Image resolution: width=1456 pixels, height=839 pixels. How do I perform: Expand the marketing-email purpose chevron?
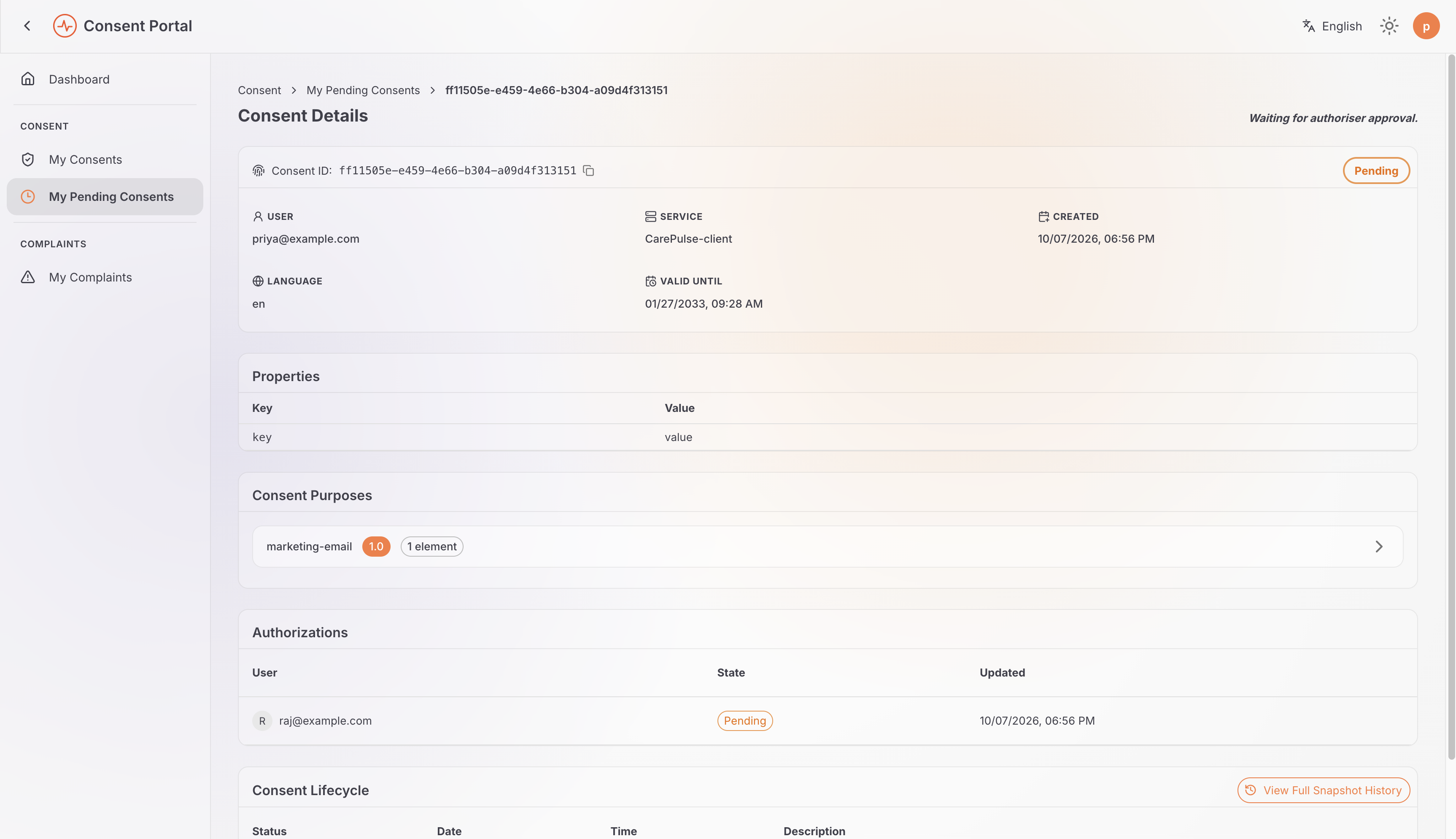coord(1378,546)
